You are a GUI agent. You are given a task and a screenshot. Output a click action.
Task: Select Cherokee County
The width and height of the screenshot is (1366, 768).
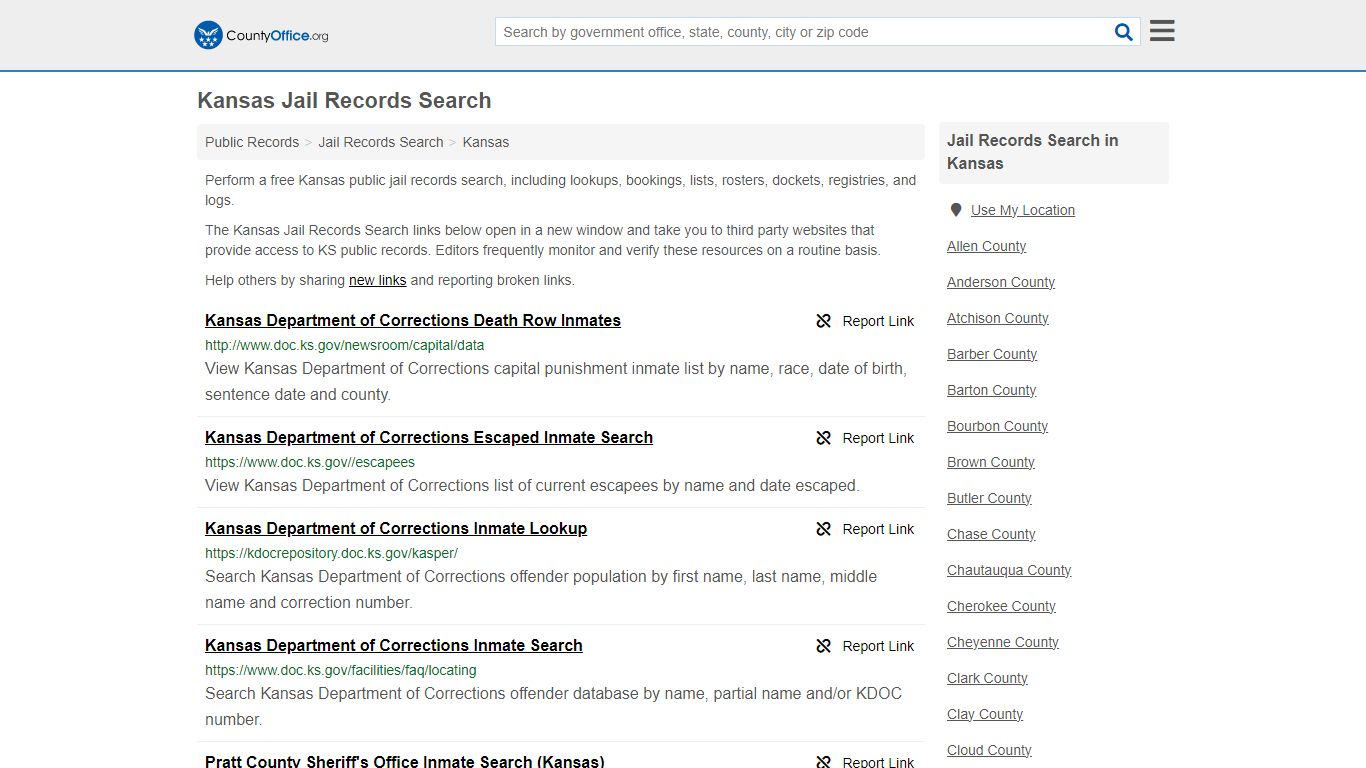[x=1002, y=606]
